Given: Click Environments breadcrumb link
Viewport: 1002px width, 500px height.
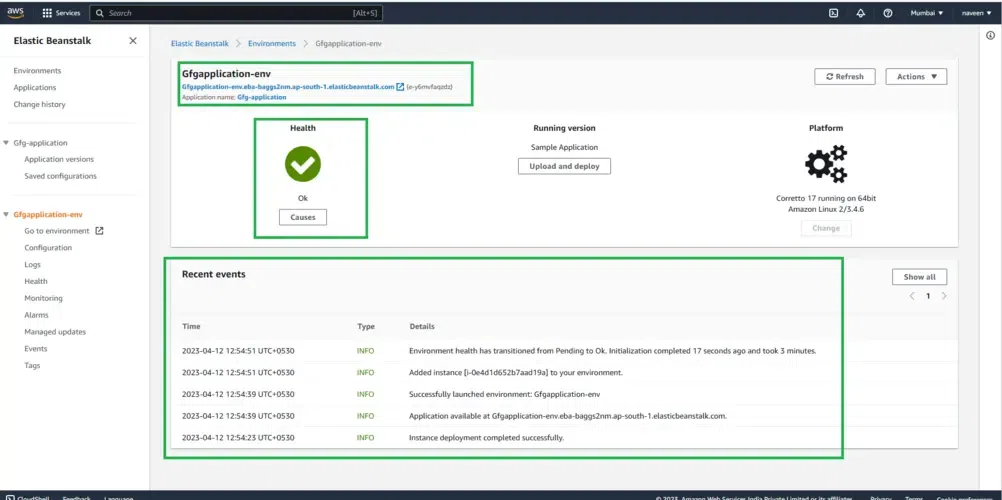Looking at the screenshot, I should [x=272, y=43].
